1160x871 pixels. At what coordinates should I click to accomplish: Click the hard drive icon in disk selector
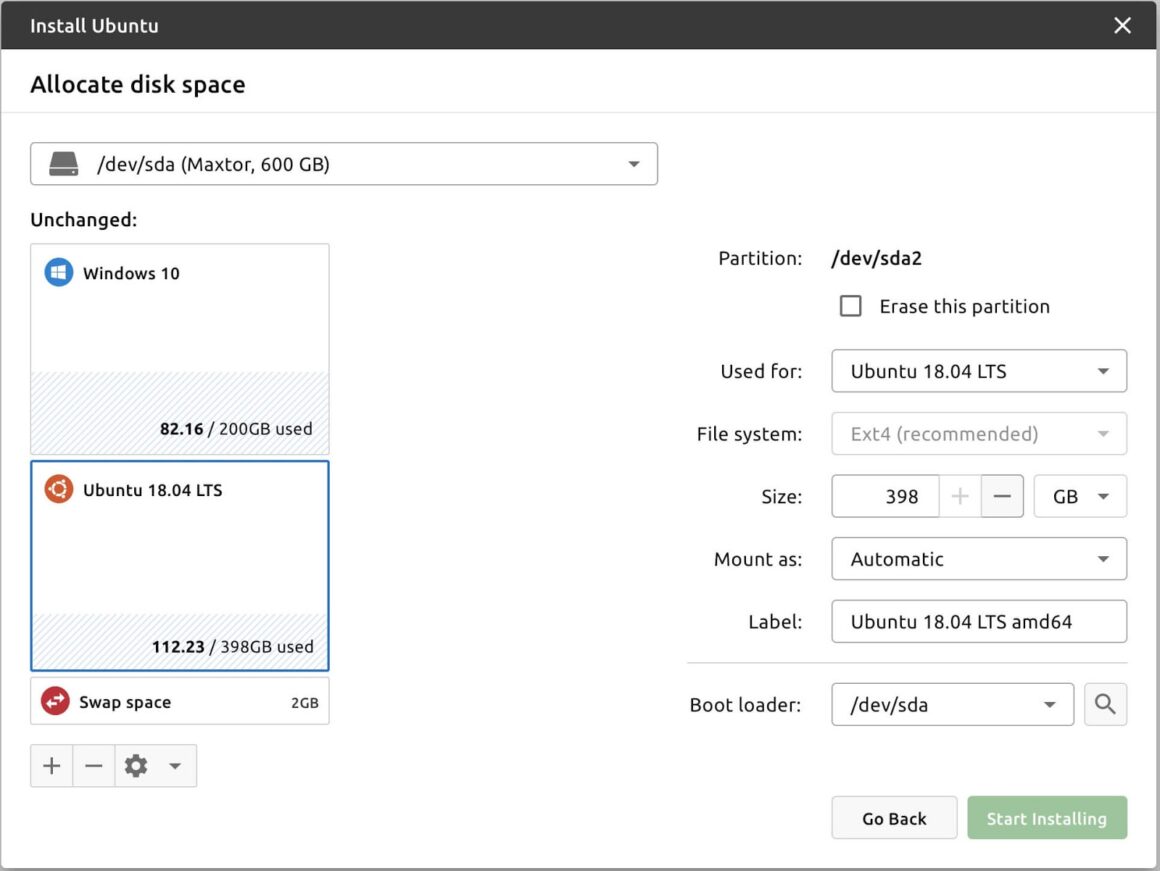(64, 164)
